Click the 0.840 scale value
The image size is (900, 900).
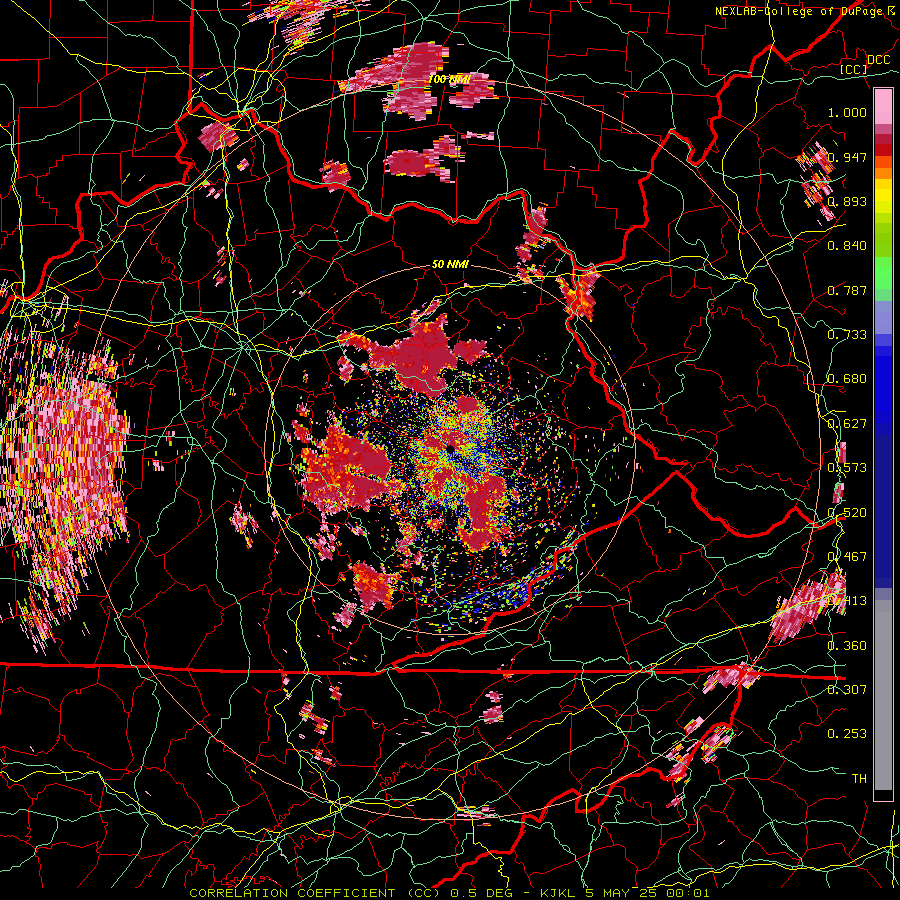847,246
